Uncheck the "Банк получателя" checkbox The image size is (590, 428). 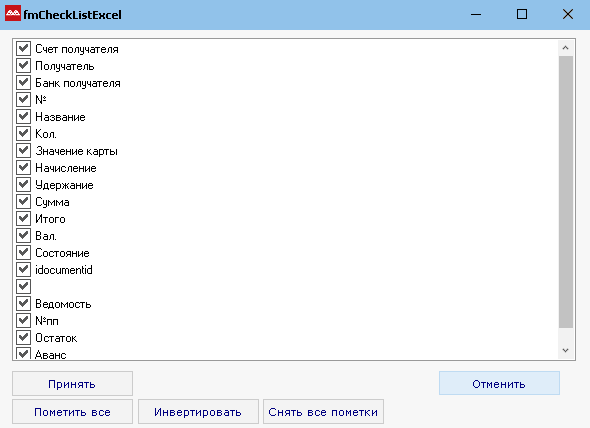coord(23,82)
